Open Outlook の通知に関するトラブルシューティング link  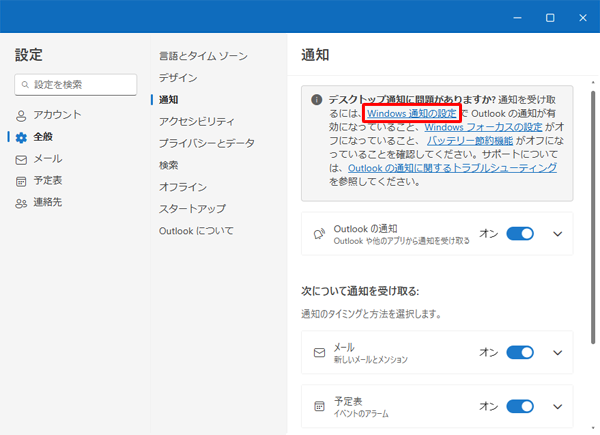coord(452,168)
